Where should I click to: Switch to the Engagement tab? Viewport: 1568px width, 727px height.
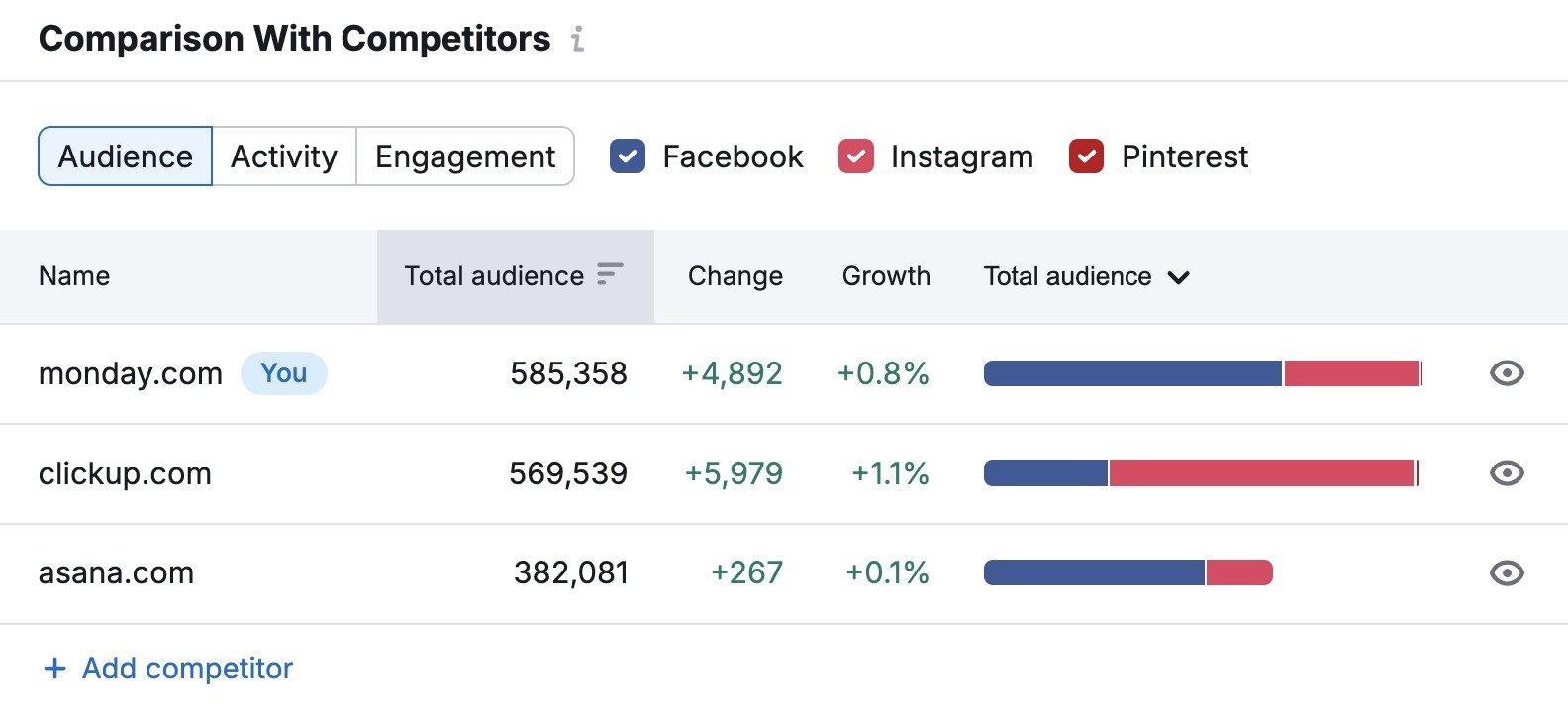click(x=464, y=156)
